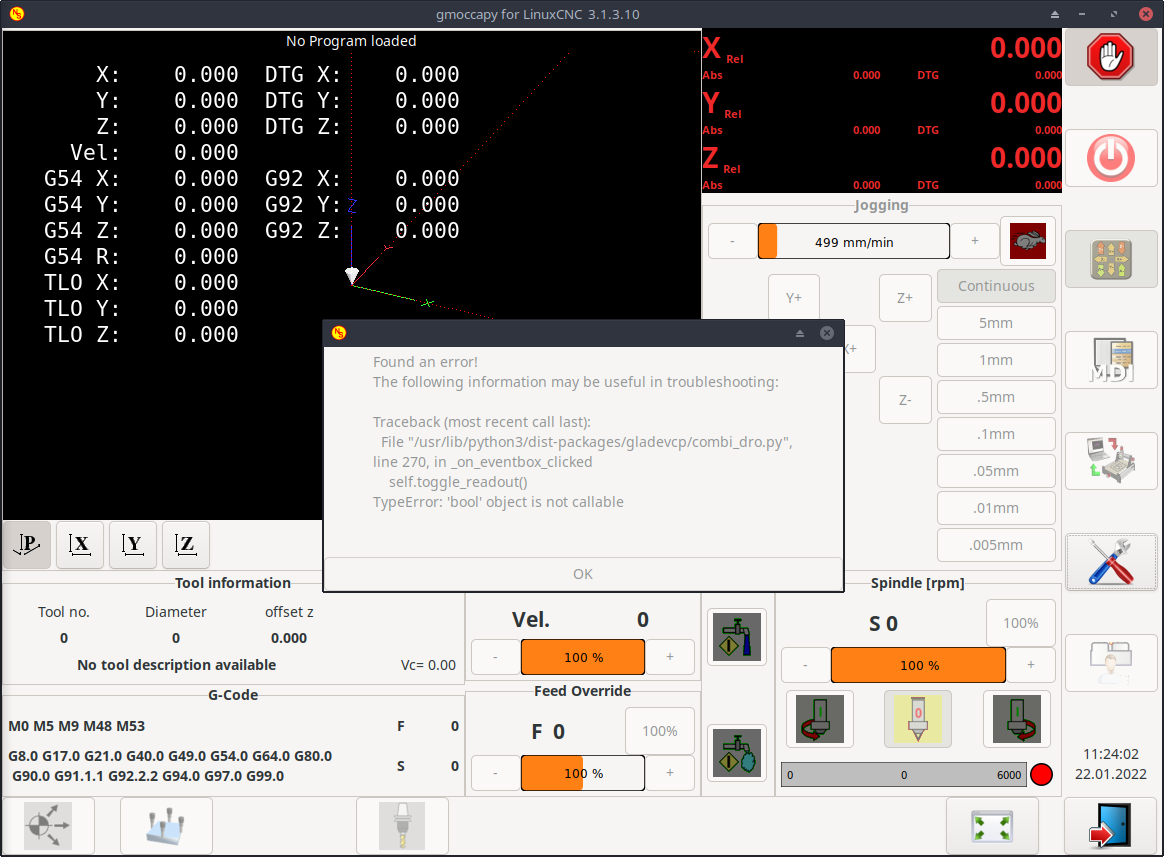Adjust the 499 mm/min jog slider
This screenshot has width=1164, height=857.
pyautogui.click(x=854, y=241)
